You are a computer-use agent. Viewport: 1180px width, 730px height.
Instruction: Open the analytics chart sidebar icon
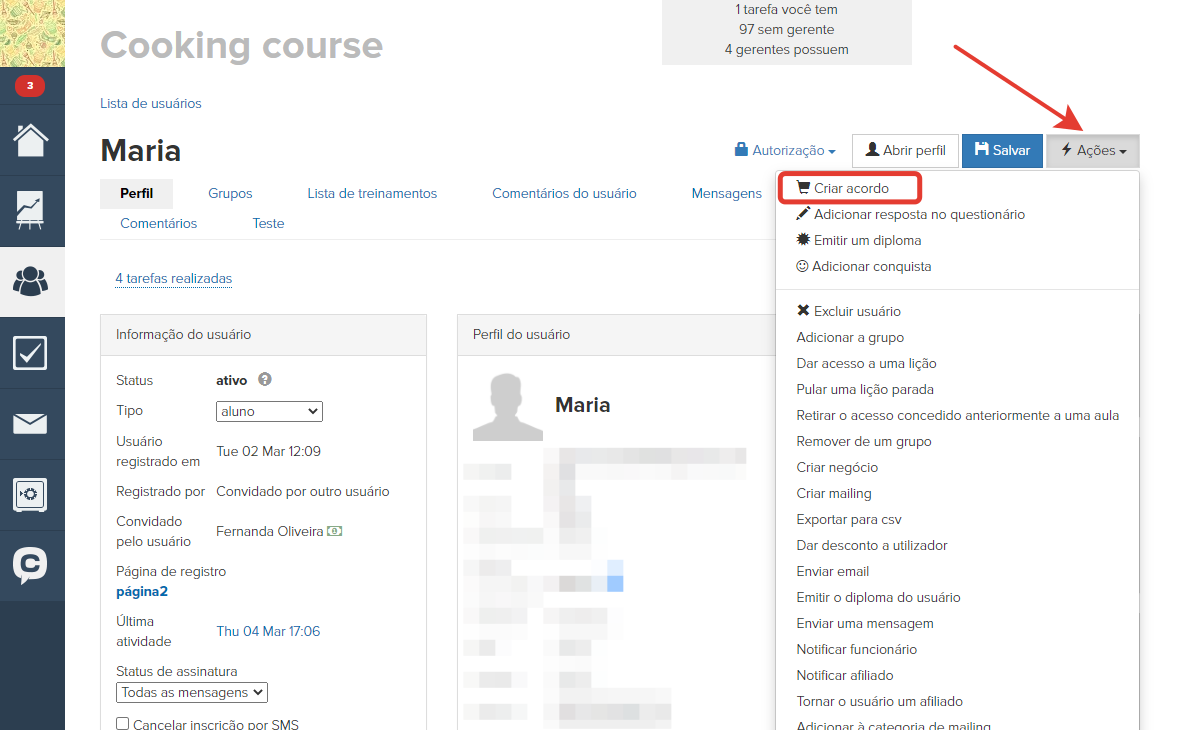(31, 211)
